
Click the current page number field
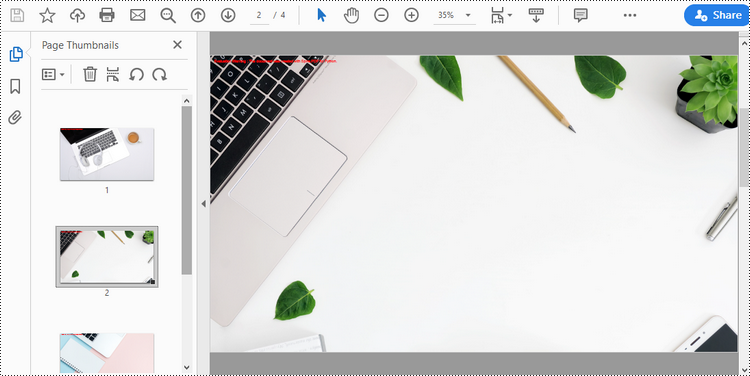click(x=259, y=15)
